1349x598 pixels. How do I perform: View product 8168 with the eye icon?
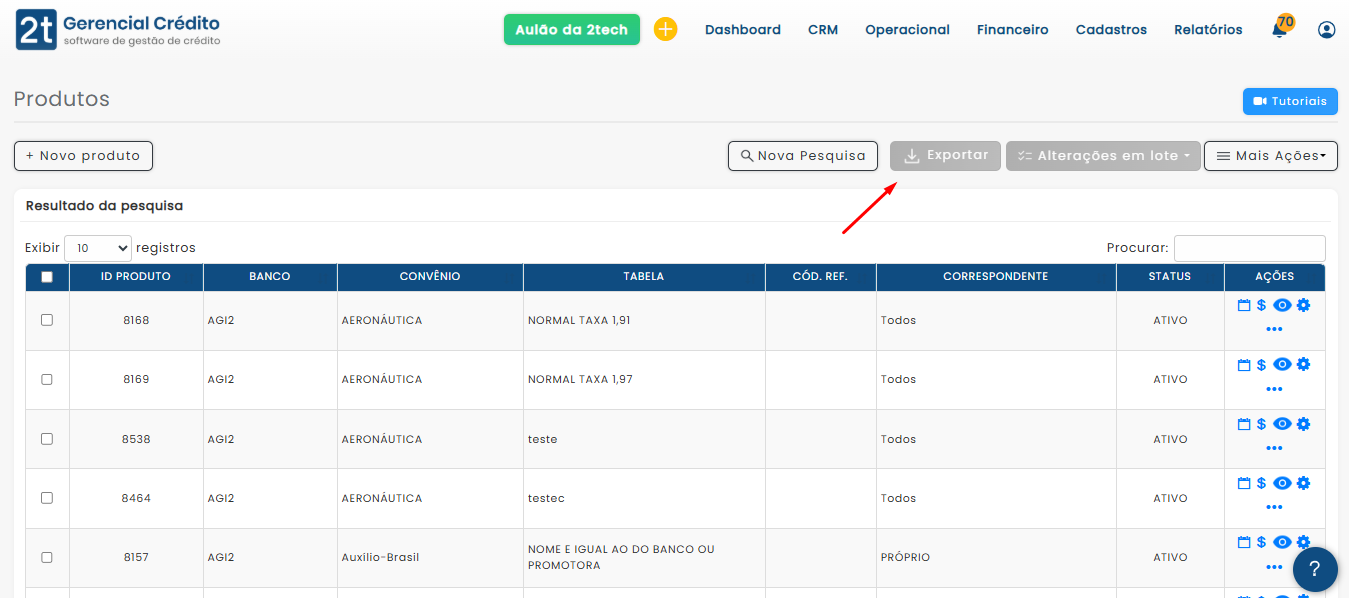click(x=1282, y=306)
